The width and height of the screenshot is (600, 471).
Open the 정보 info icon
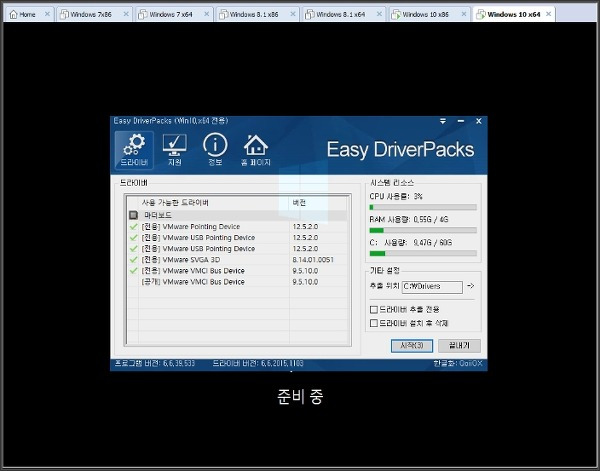215,150
